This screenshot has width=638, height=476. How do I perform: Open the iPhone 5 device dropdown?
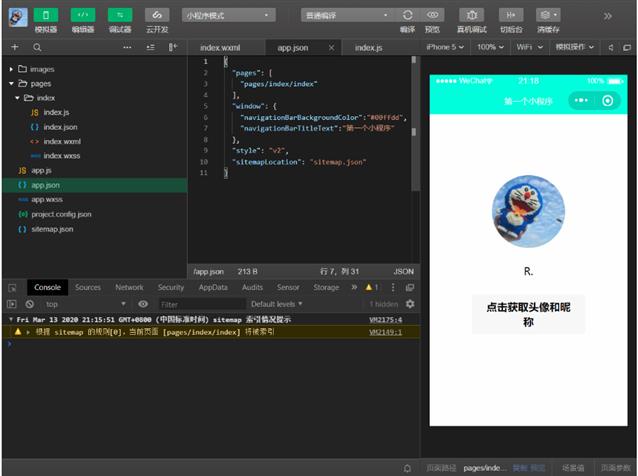pyautogui.click(x=445, y=47)
